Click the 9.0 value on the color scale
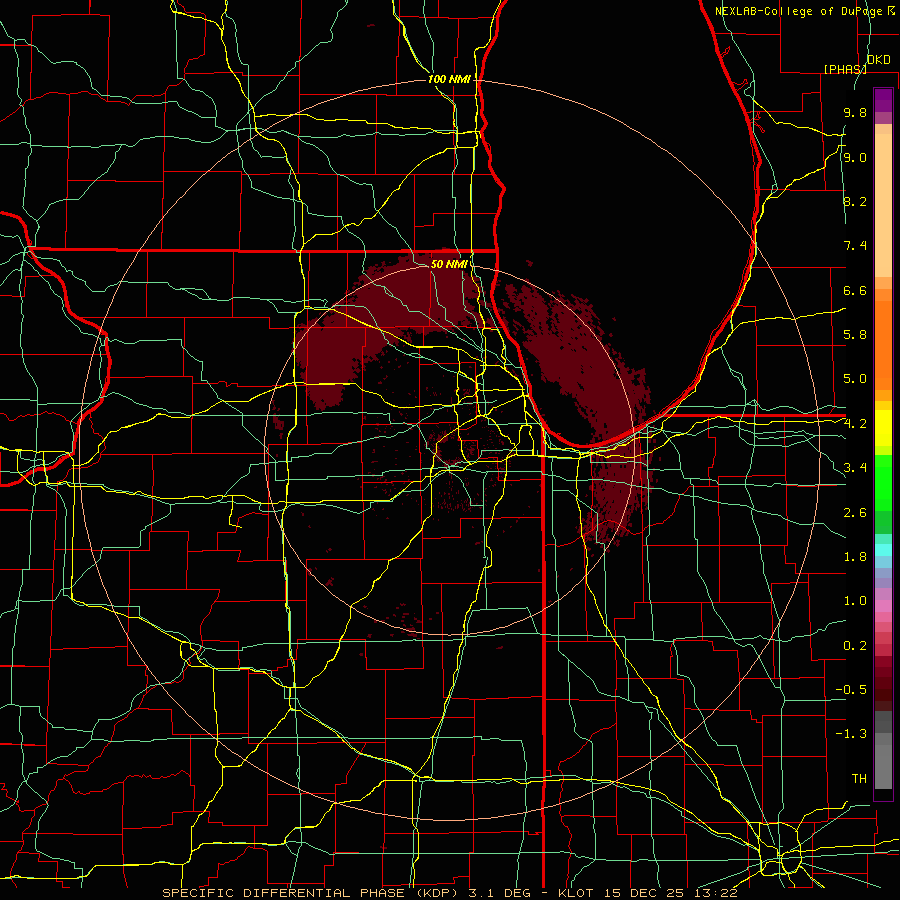 click(855, 158)
